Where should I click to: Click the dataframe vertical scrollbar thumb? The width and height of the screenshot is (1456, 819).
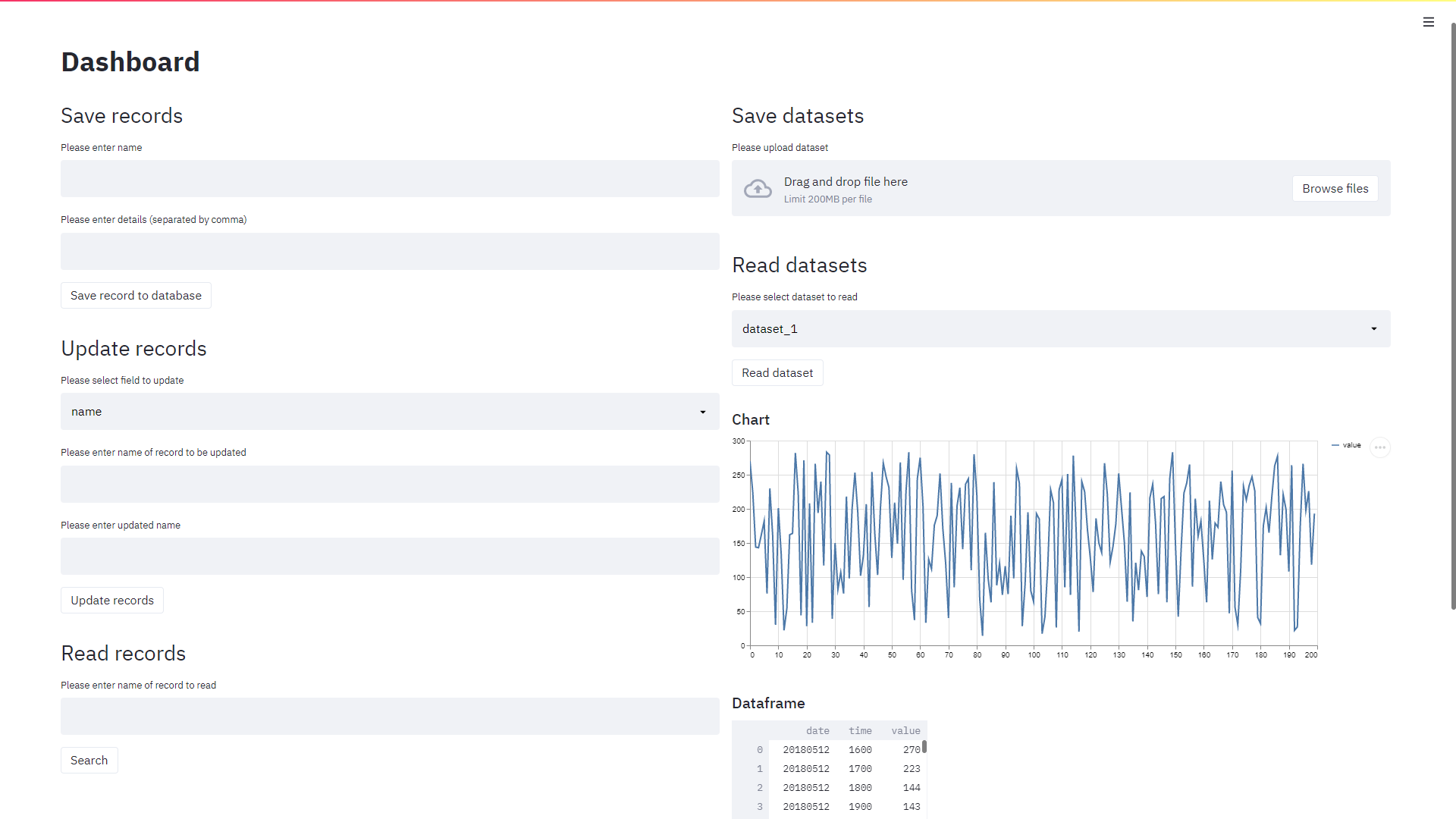click(x=924, y=747)
